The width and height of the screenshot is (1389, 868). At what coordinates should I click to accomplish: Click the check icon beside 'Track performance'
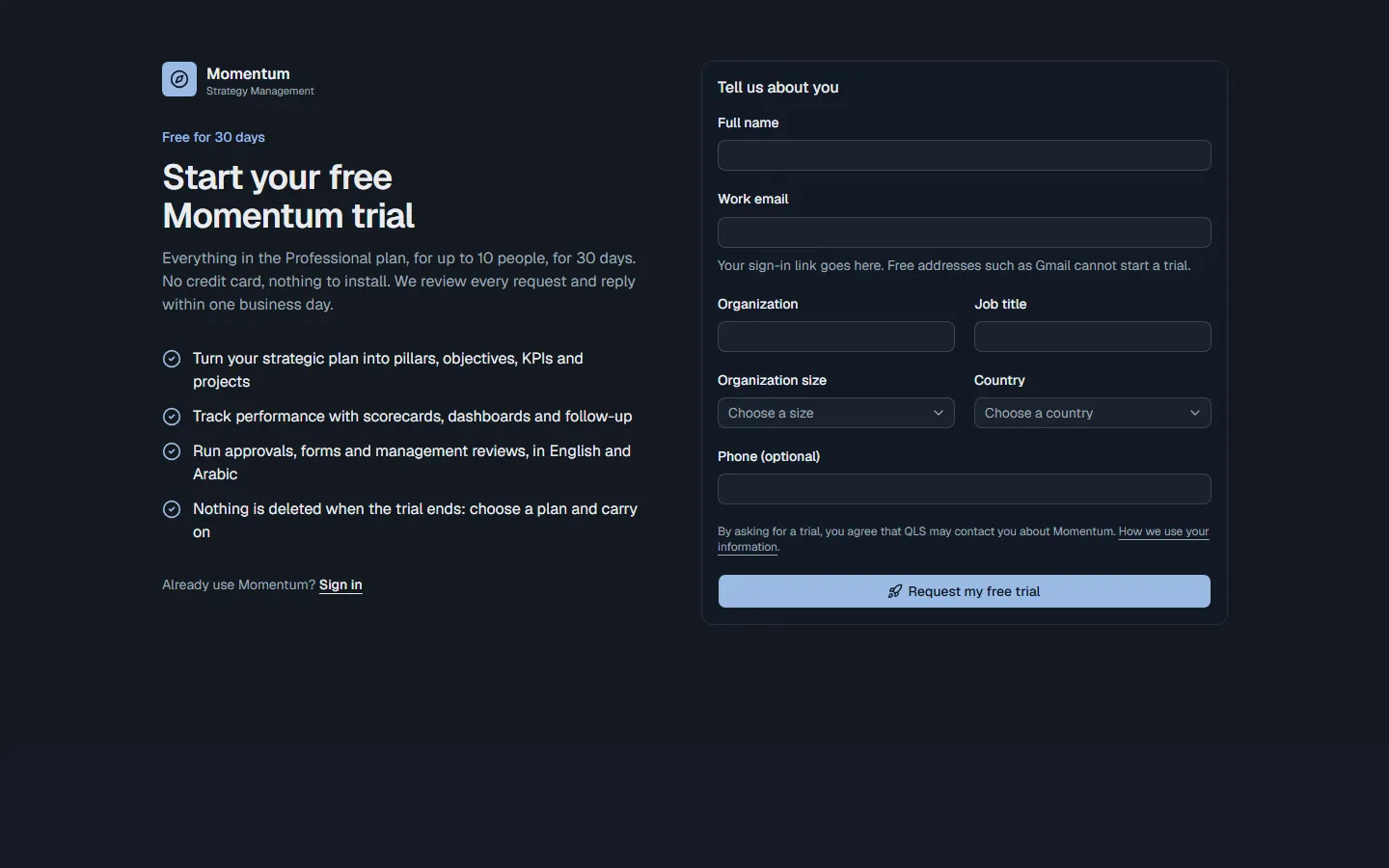172,417
